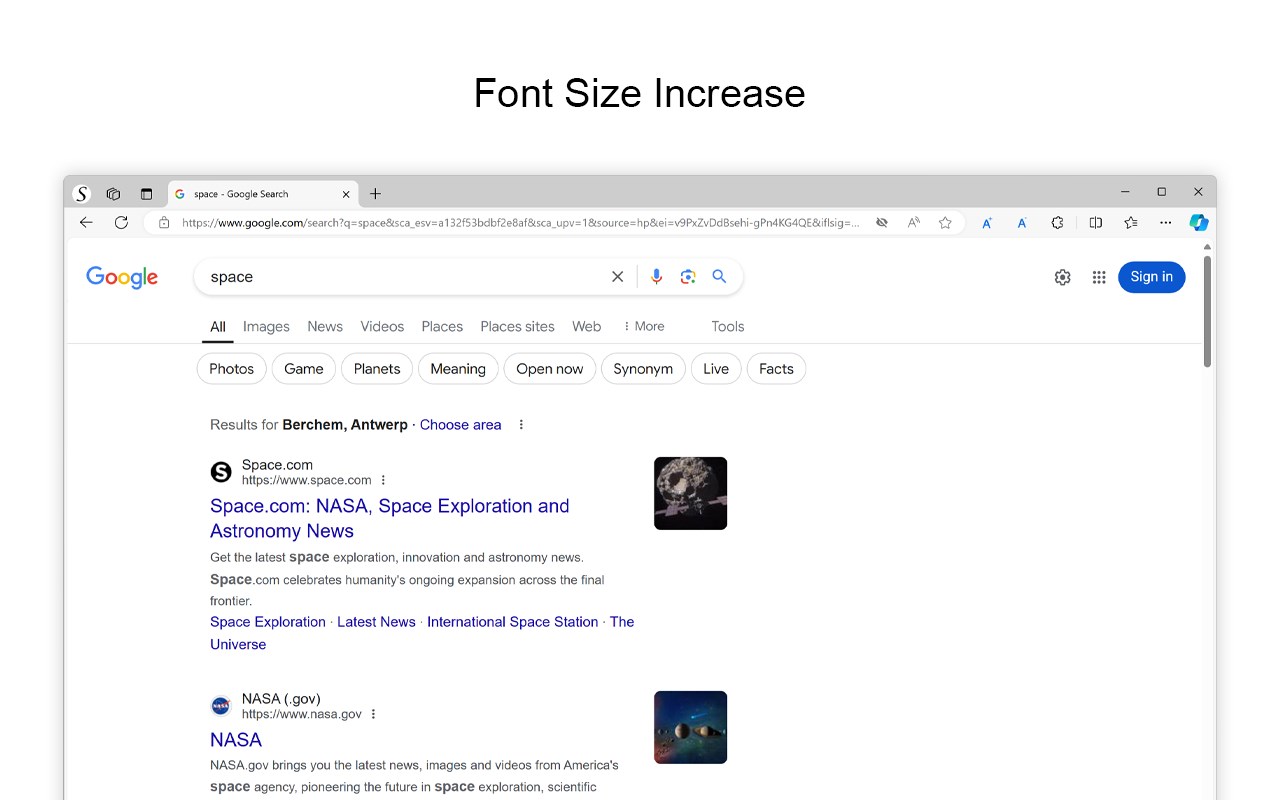Select the Synonym filter chip
Image resolution: width=1280 pixels, height=800 pixels.
point(643,369)
